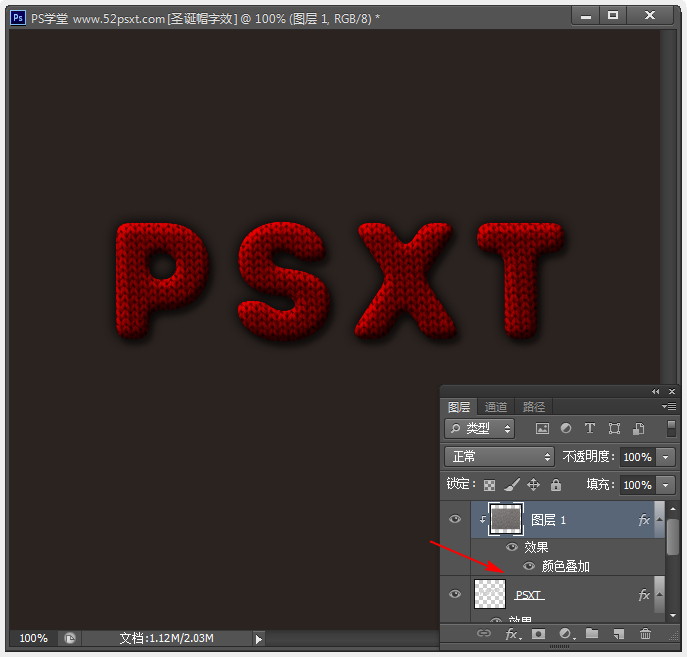
Task: Click the Photoshop Ps icon in title bar
Action: point(18,18)
